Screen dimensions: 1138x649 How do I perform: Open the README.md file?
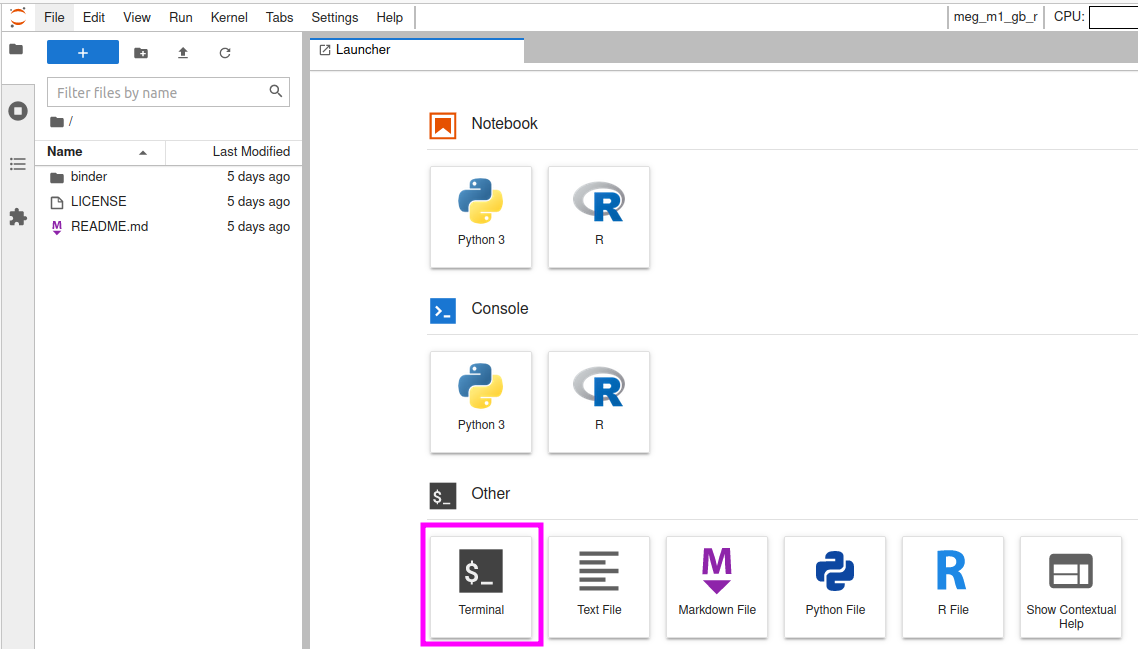[x=109, y=227]
